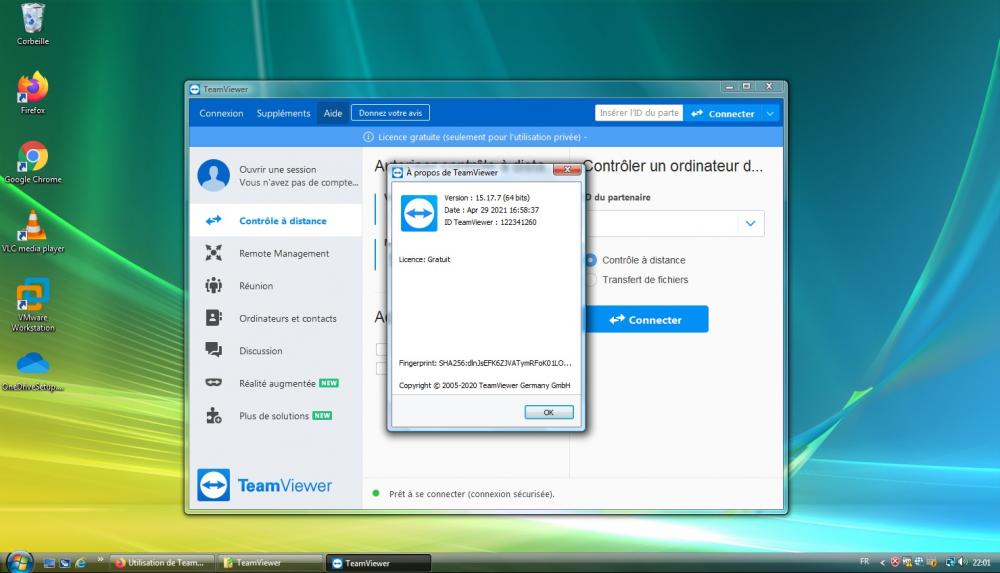Click the Plus de solutions puzzle icon
The width and height of the screenshot is (1000, 573).
214,415
